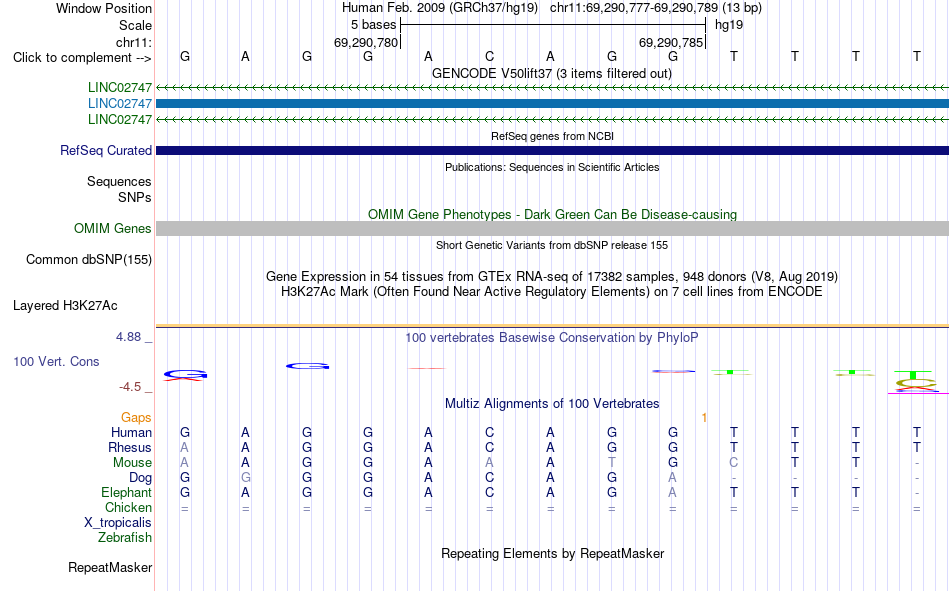Click the "5 bases" scale bar label
The height and width of the screenshot is (591, 950).
point(373,25)
